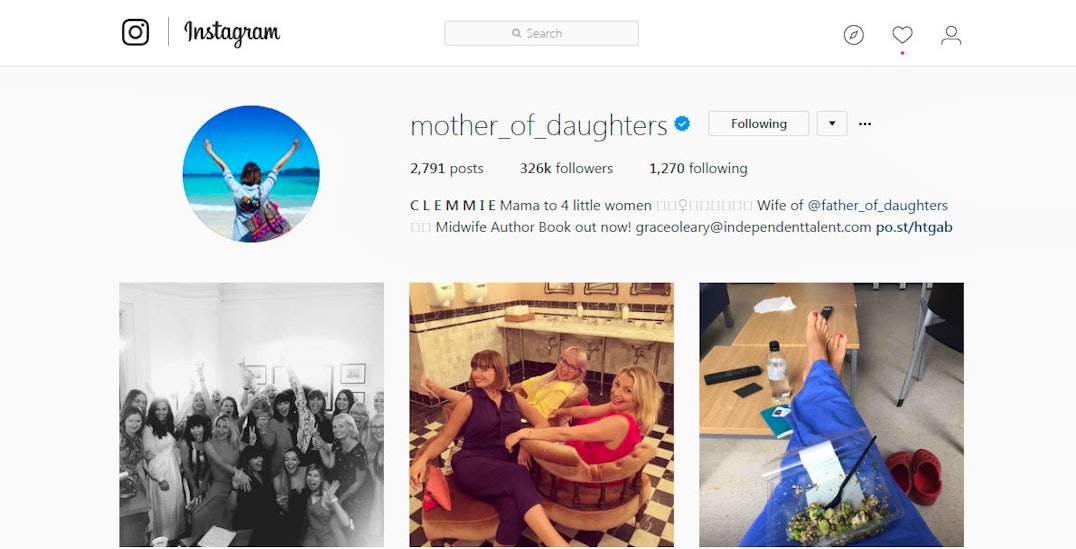
Task: Click the Instagram camera logo icon
Action: [135, 32]
